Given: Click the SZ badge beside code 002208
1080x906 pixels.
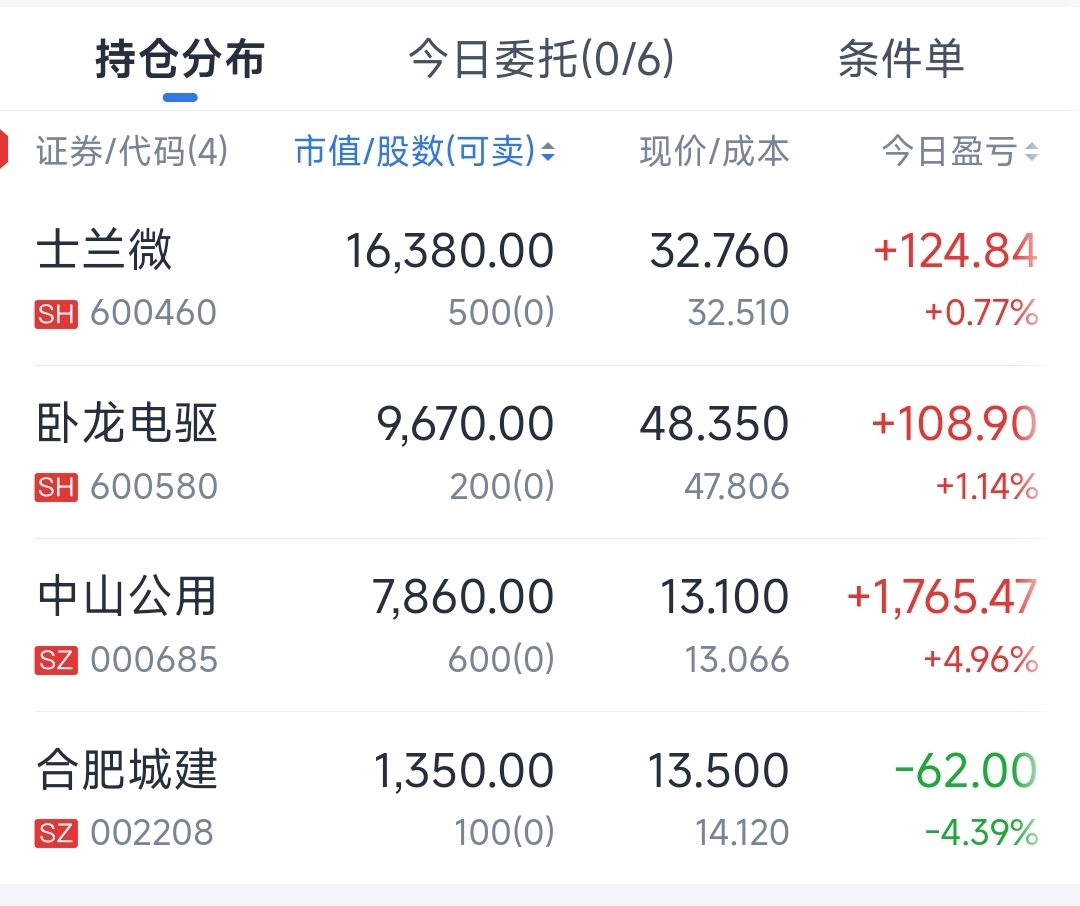Looking at the screenshot, I should coord(56,833).
